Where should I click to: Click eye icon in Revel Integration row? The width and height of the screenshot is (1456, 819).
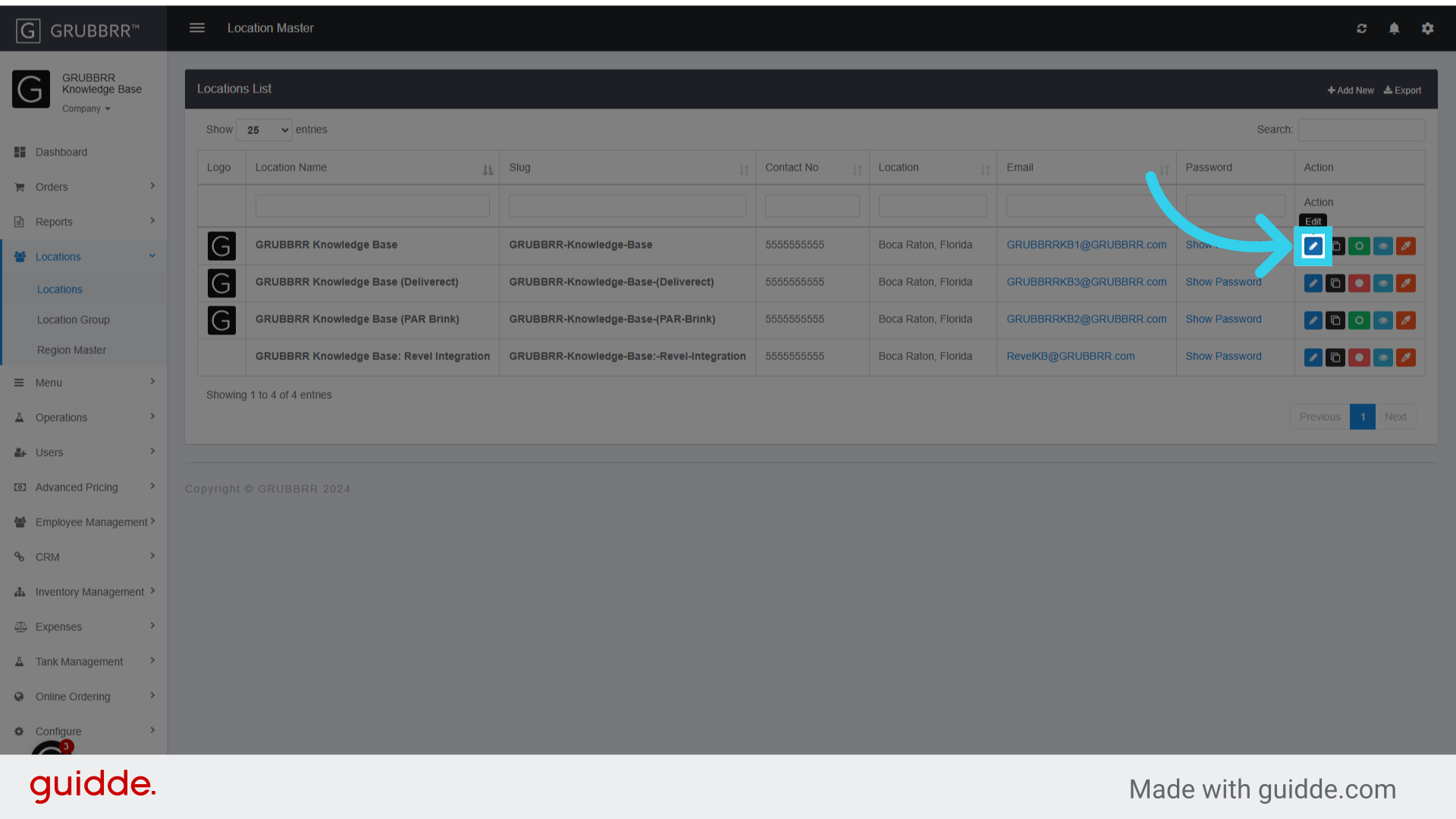point(1382,357)
